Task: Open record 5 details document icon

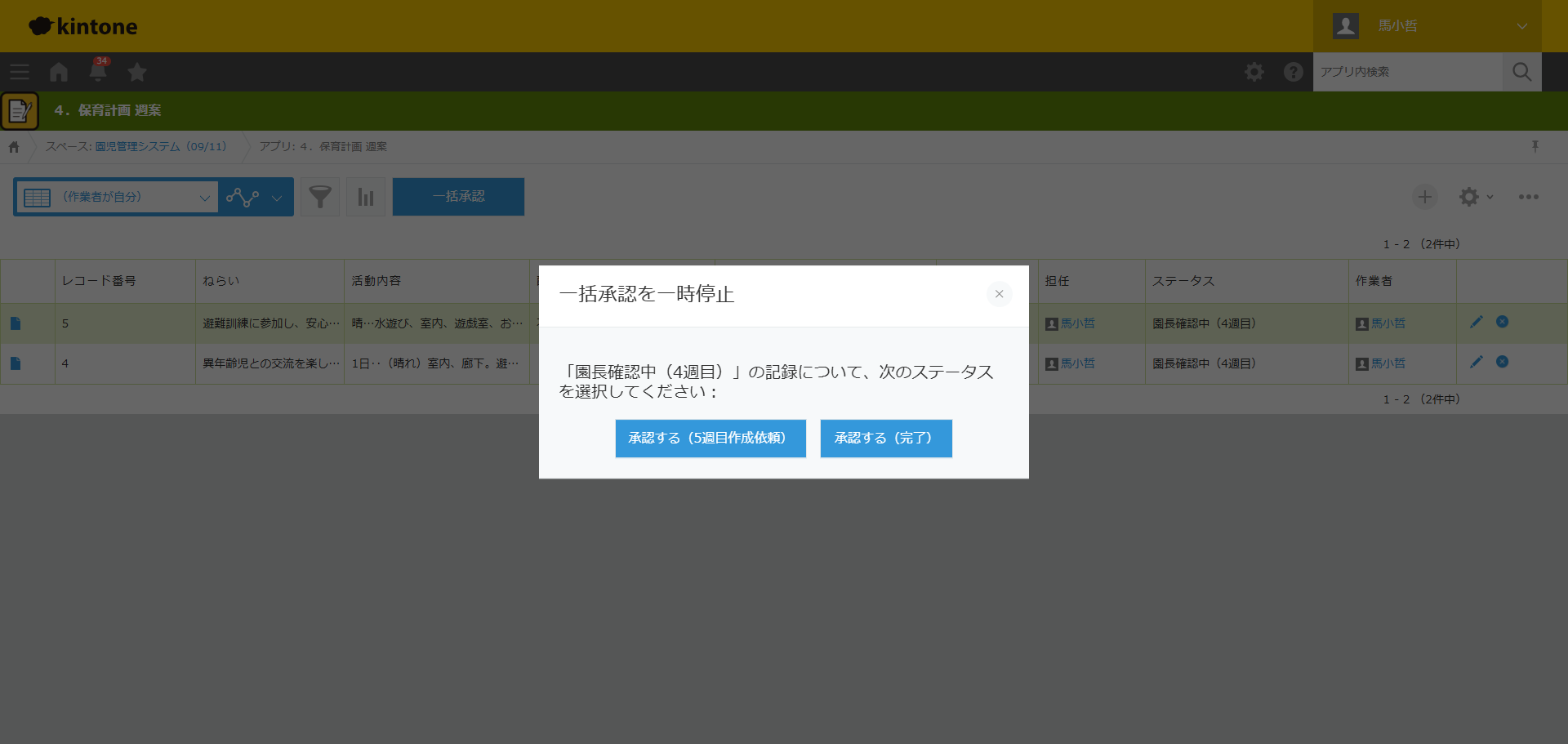Action: (16, 323)
